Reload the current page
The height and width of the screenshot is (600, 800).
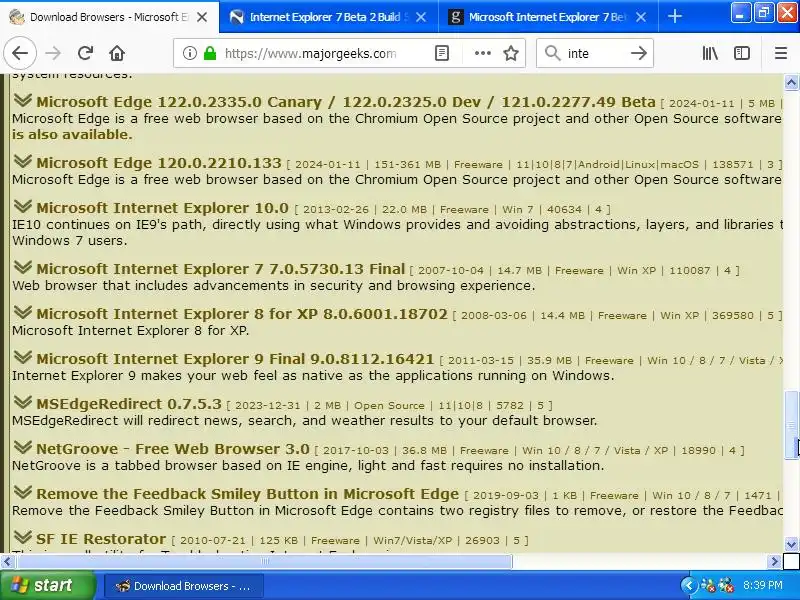[85, 53]
